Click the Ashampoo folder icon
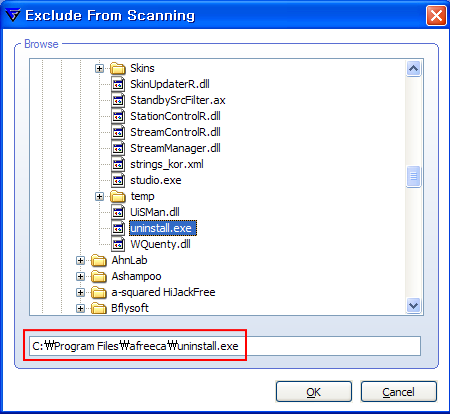 point(99,276)
